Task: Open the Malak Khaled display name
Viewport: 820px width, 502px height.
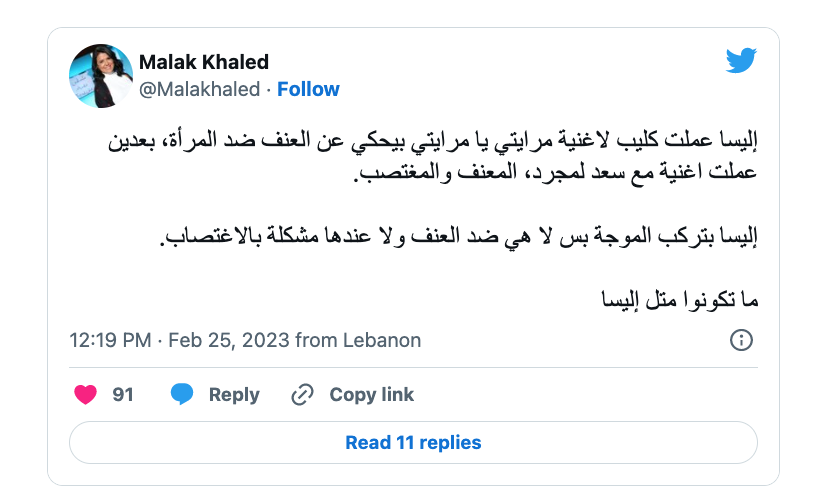Action: (x=204, y=62)
